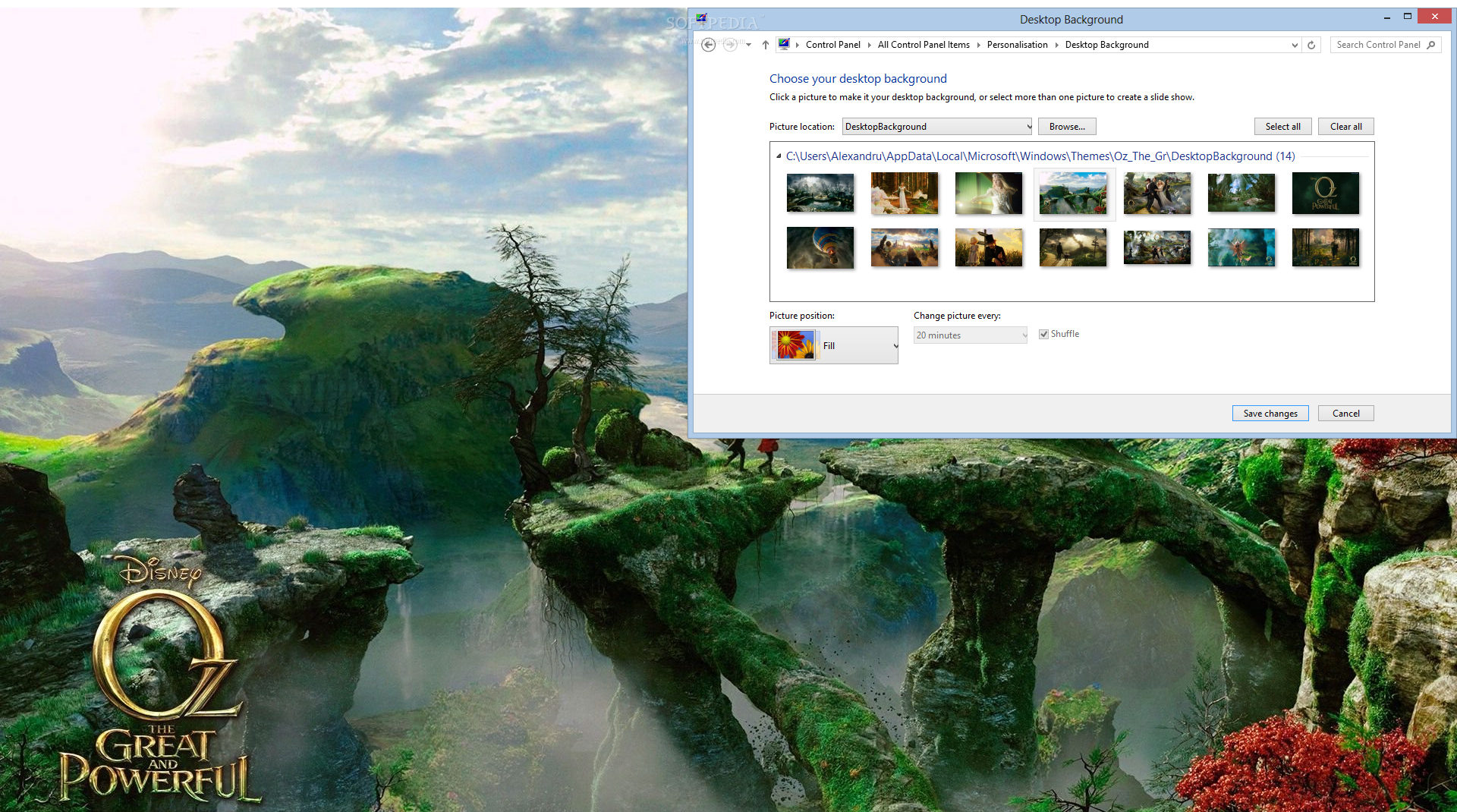Select the misty dark valley thumbnail
This screenshot has height=812, width=1457.
coord(1073,247)
